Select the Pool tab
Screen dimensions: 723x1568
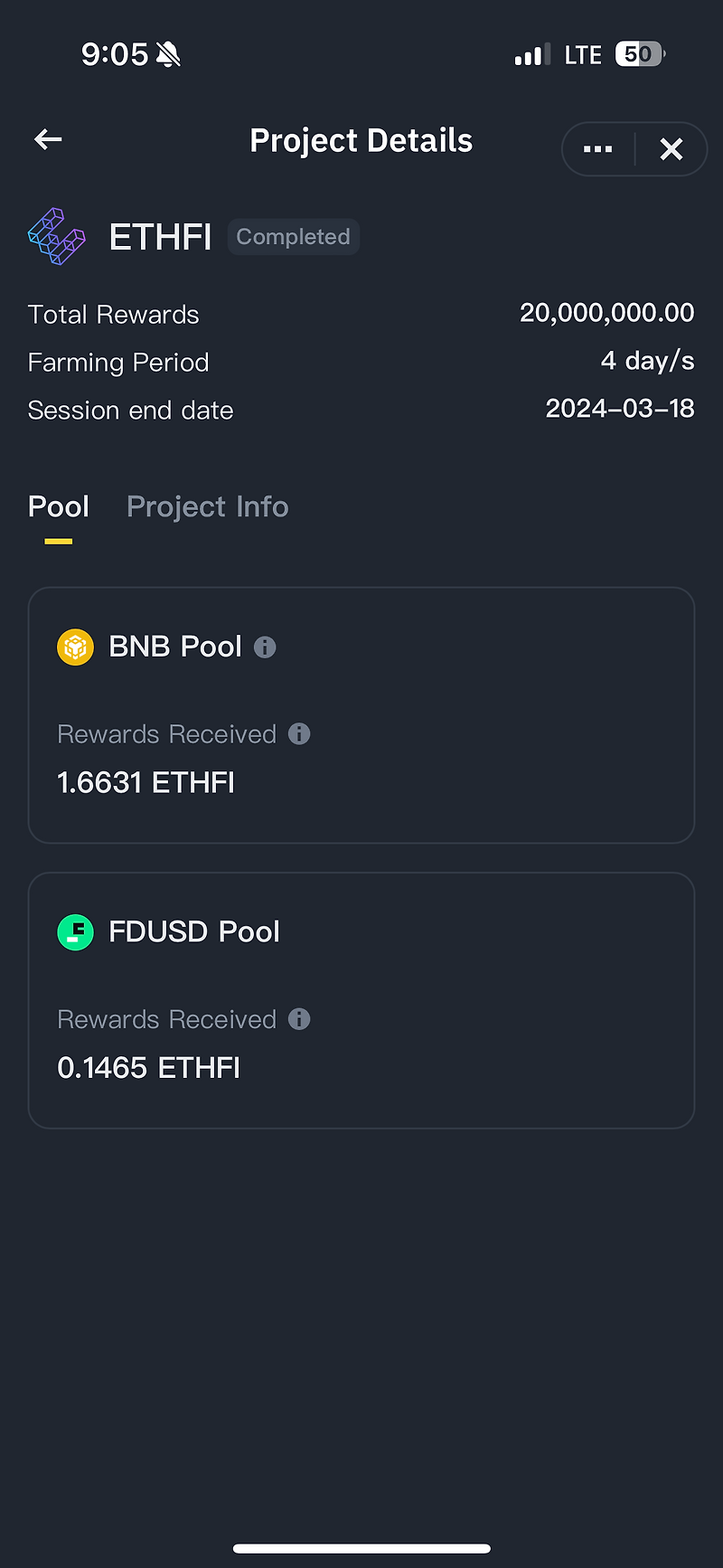point(58,506)
